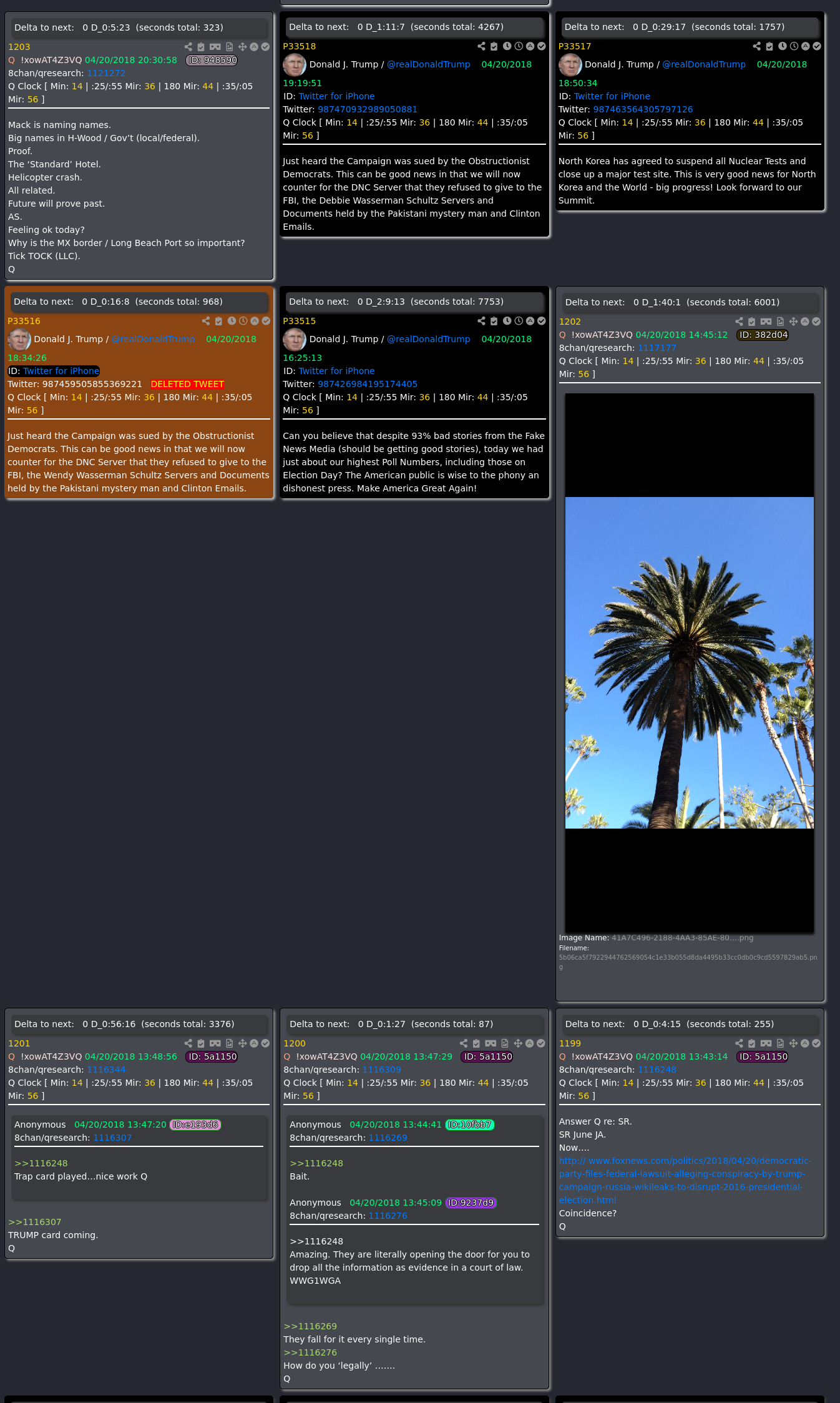Click the filled clock icon on tweet P33517
This screenshot has width=840, height=1403.
point(783,46)
